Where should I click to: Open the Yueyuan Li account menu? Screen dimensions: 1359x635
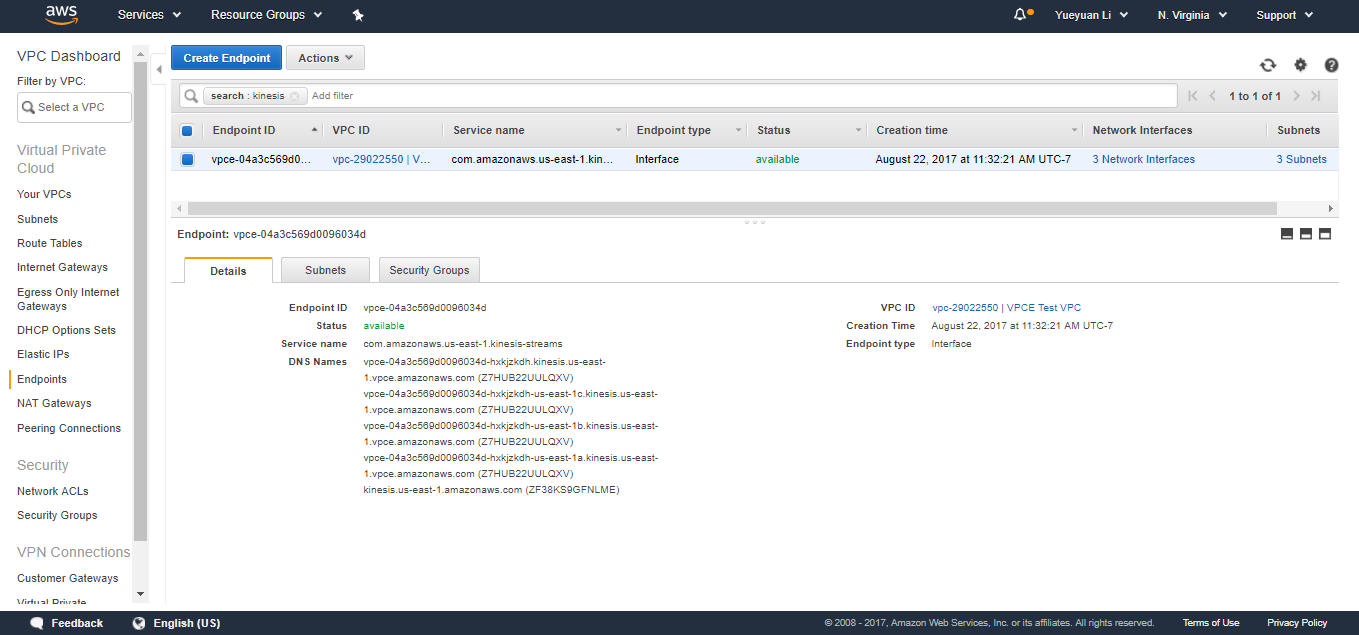tap(1091, 15)
